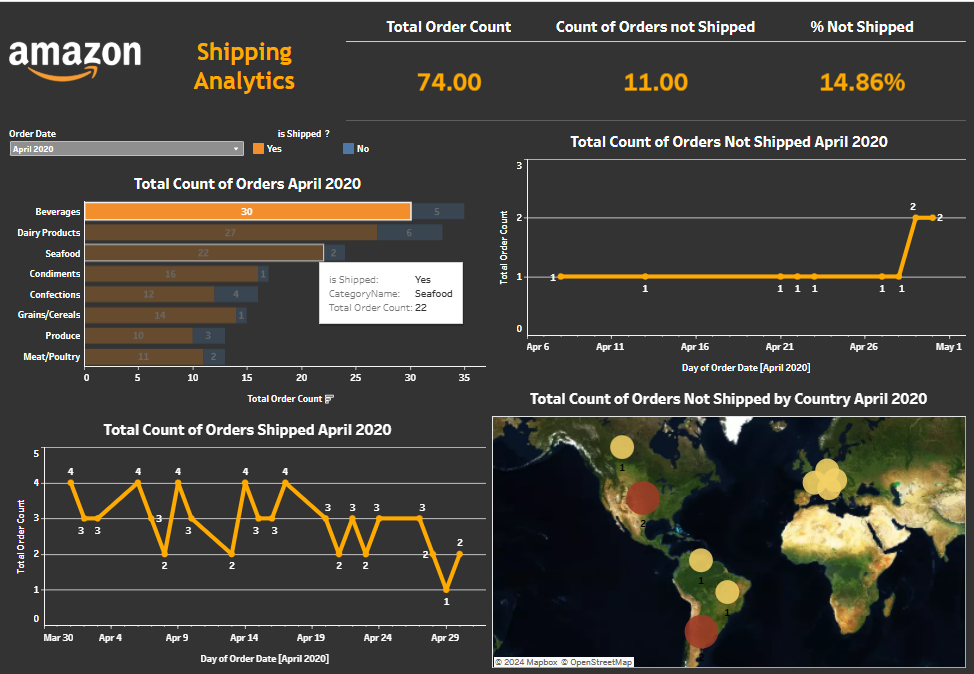Screen dimensions: 974x674
Task: Select the Confections not-shipped bar showing 4
Action: tap(236, 294)
